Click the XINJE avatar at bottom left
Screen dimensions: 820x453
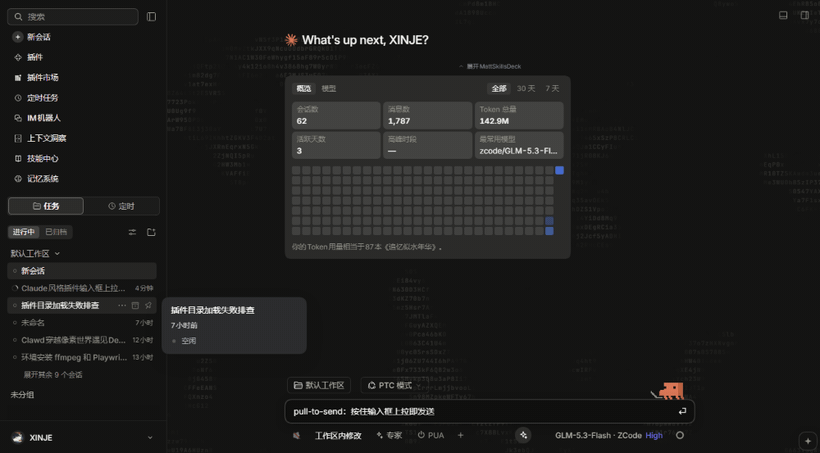click(x=18, y=438)
